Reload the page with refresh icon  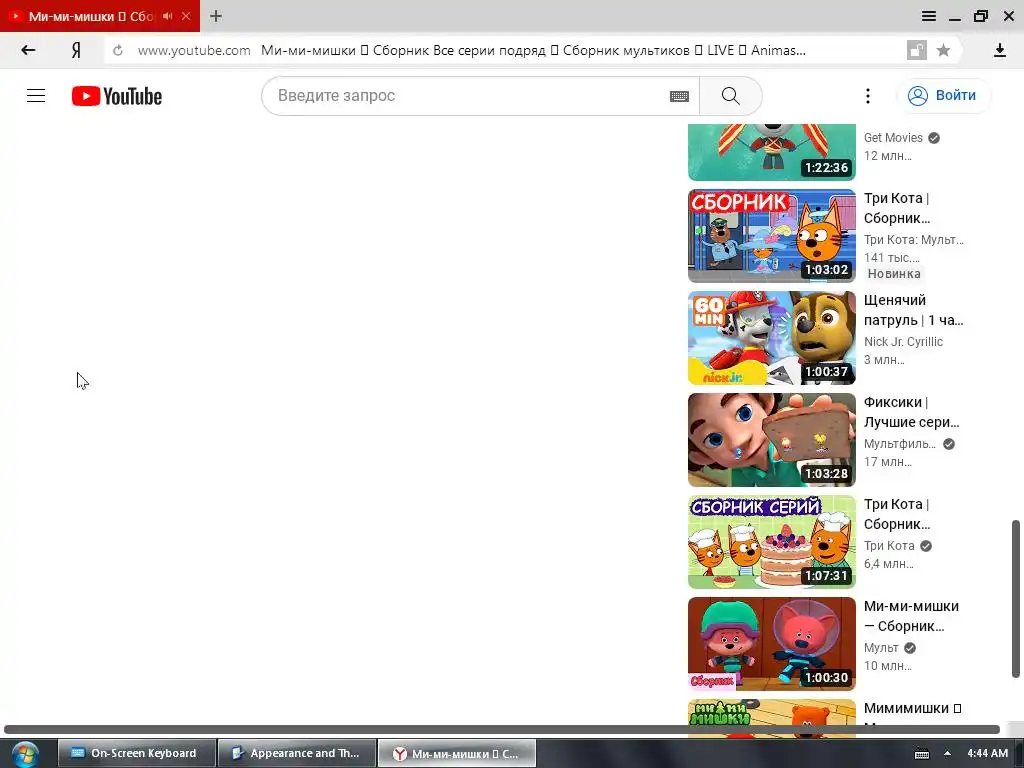tap(118, 50)
